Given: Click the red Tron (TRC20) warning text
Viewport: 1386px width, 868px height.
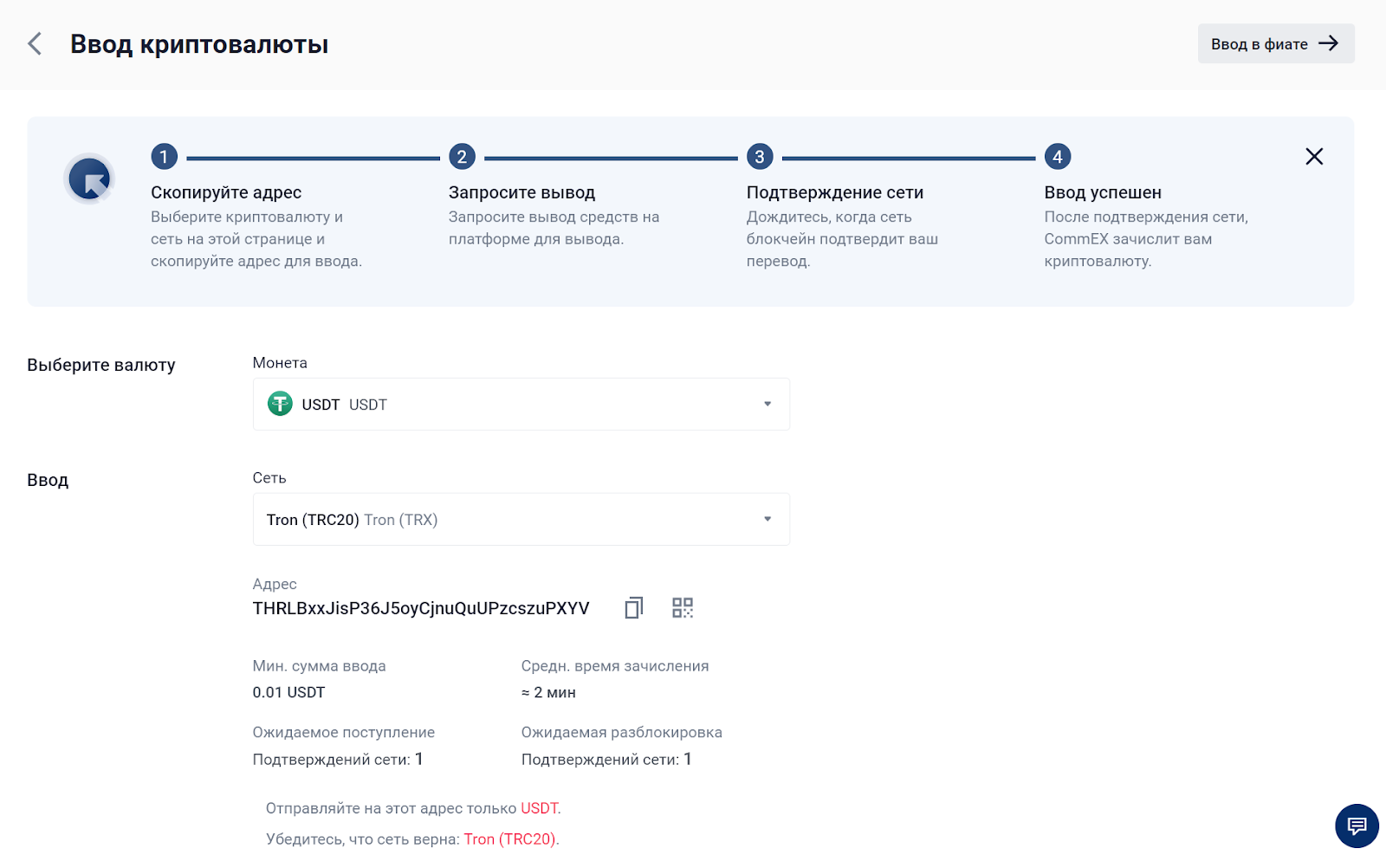Looking at the screenshot, I should tap(510, 839).
